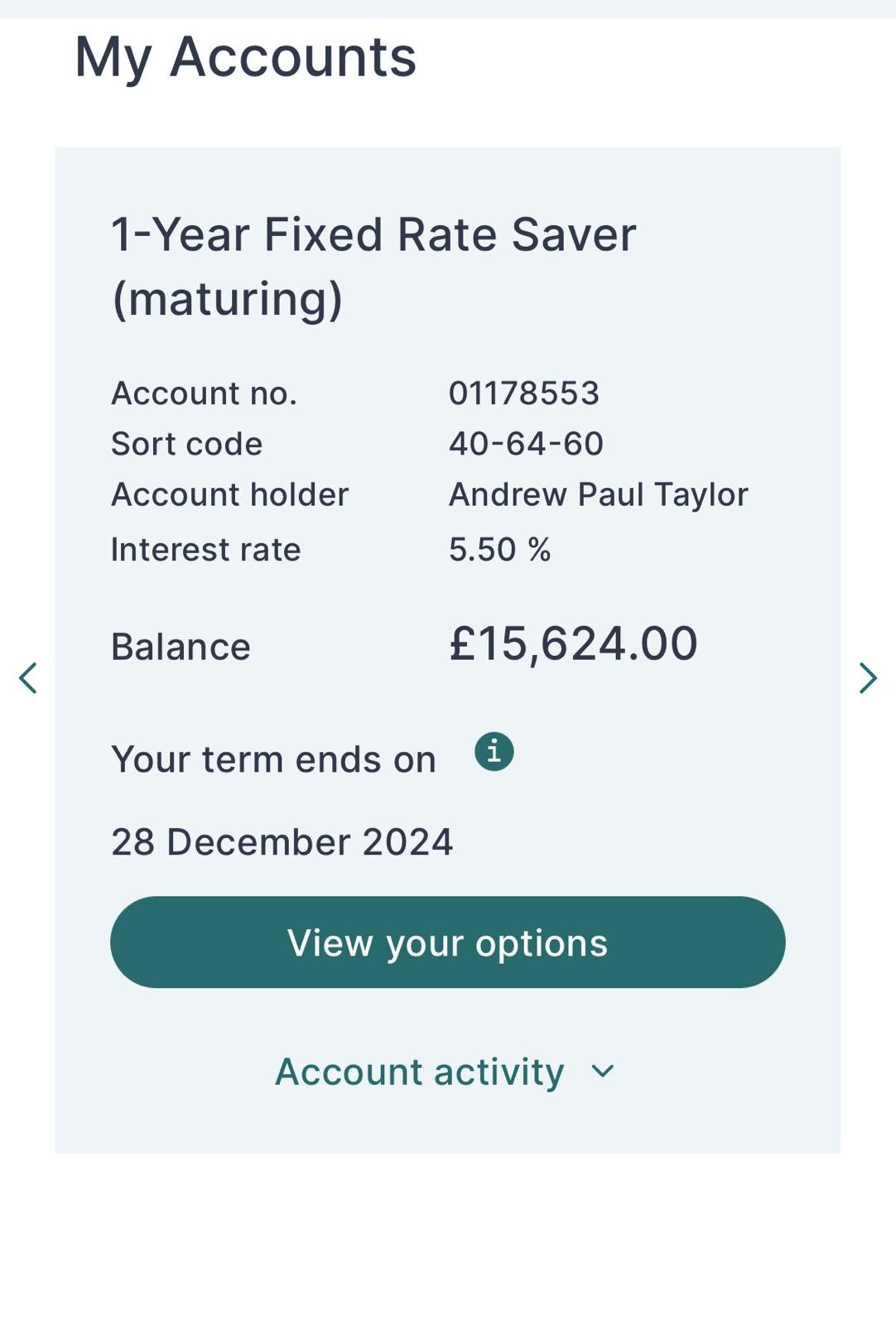Tap the £15,624.00 balance amount
The height and width of the screenshot is (1325, 896).
[573, 643]
